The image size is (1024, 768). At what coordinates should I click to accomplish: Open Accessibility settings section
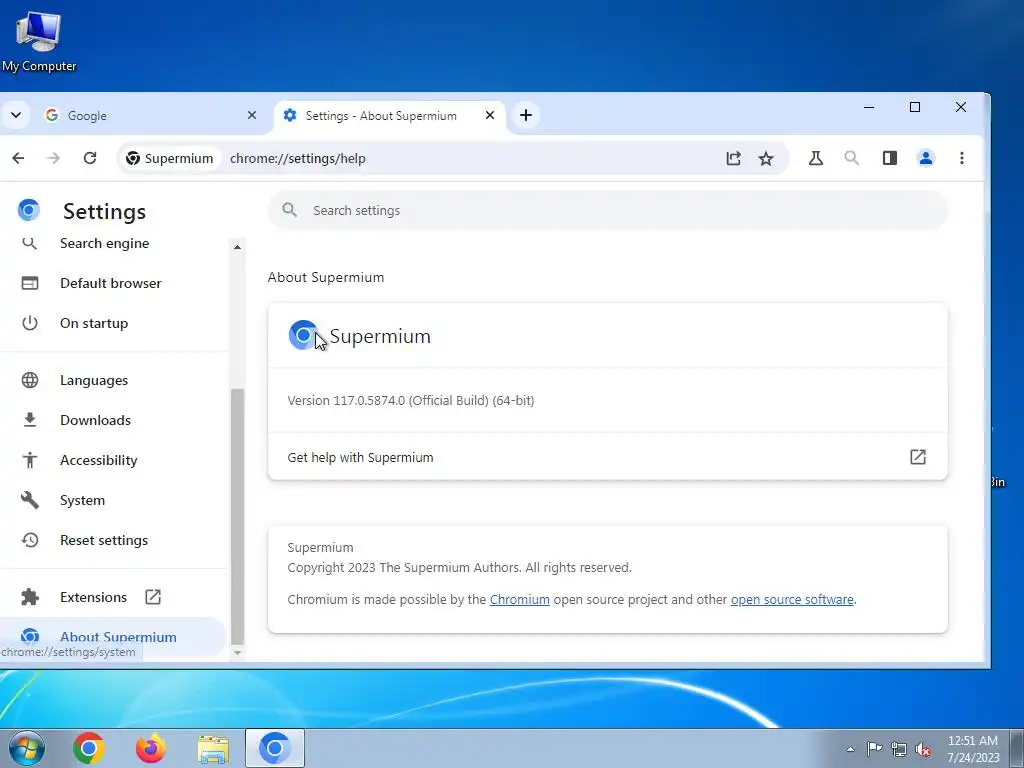(x=99, y=460)
